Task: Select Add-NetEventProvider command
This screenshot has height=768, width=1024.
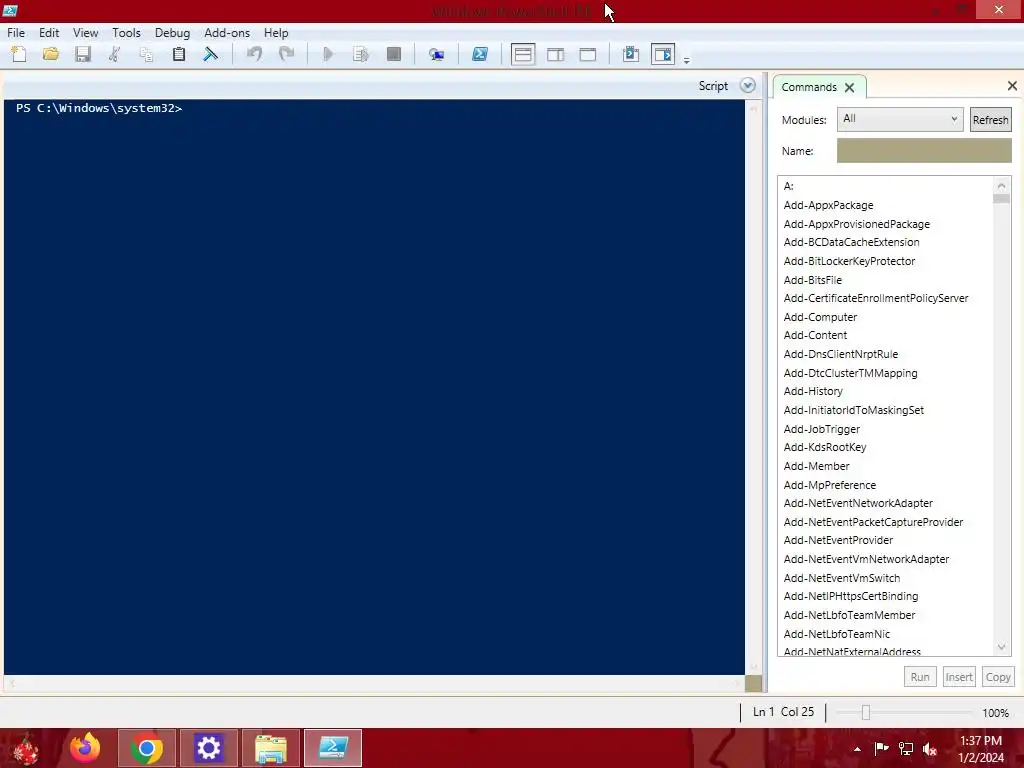Action: pos(838,540)
